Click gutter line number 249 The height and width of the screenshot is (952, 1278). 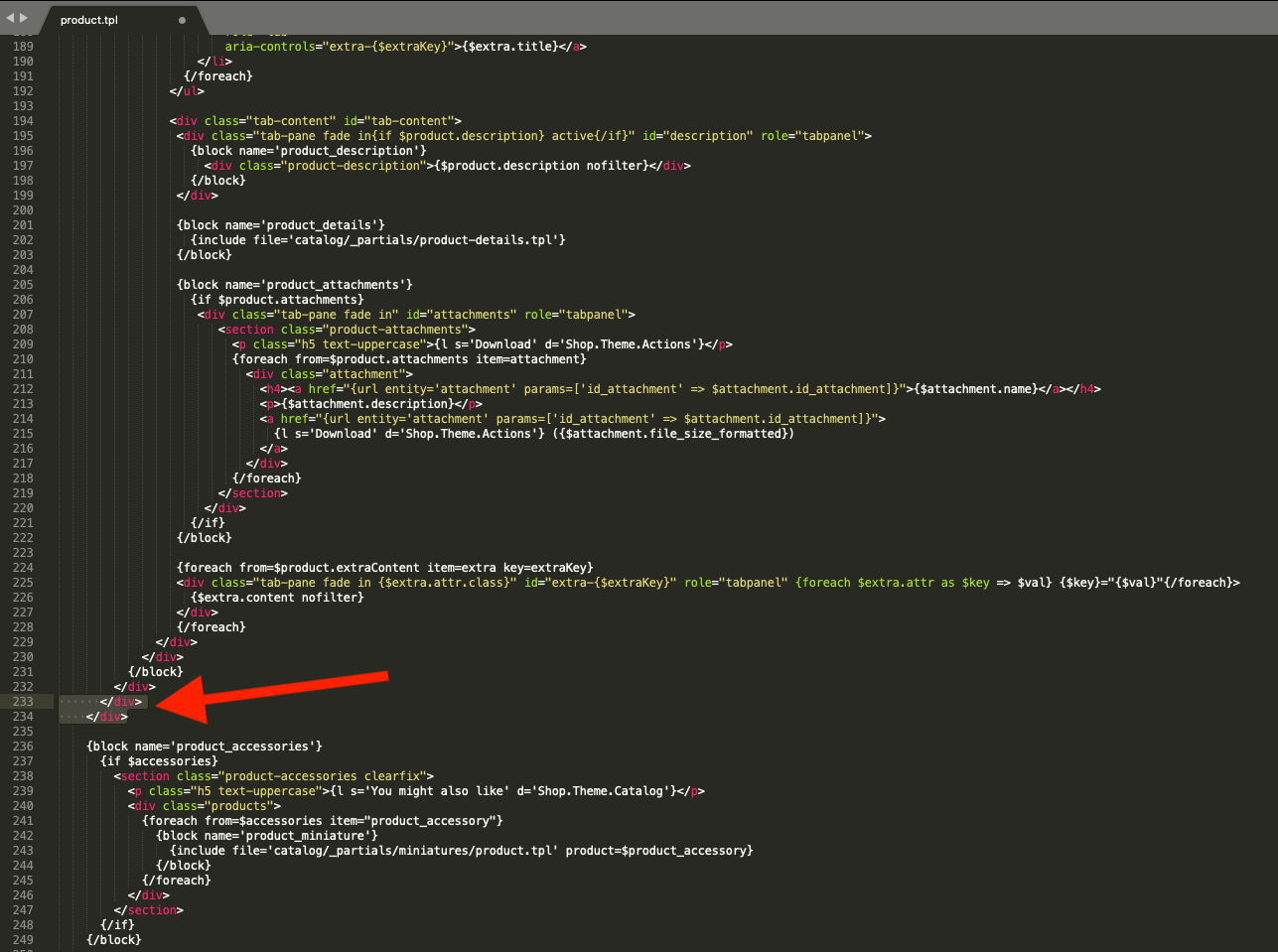23,940
